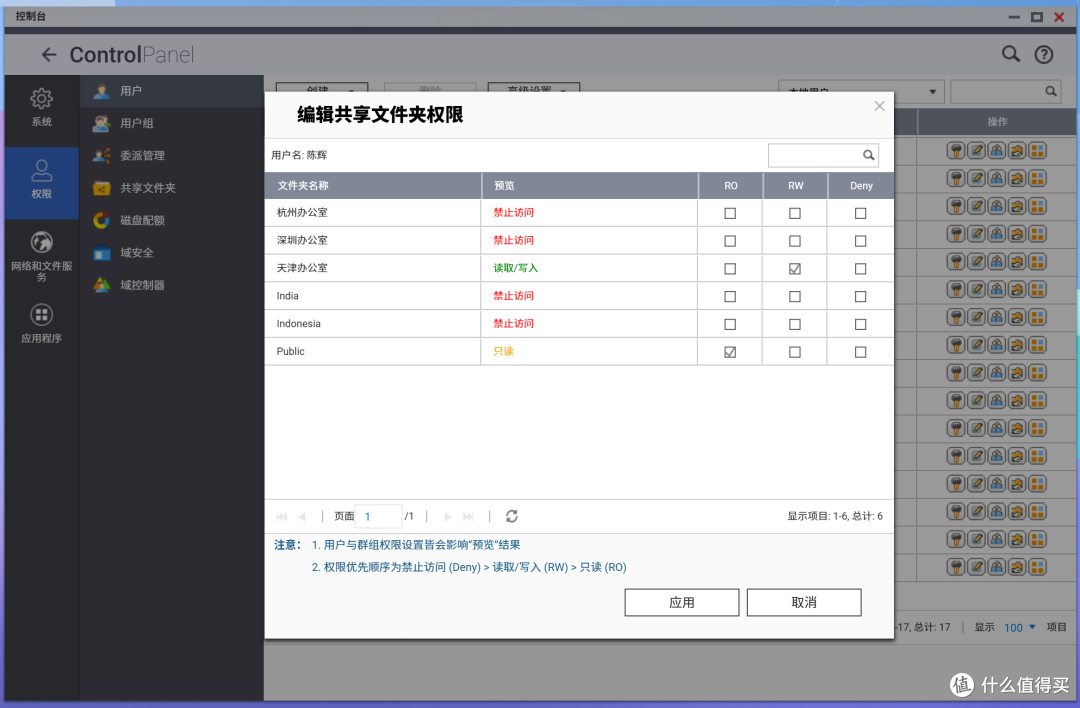The image size is (1080, 708).
Task: Maximize the 控制台 window
Action: [x=1037, y=17]
